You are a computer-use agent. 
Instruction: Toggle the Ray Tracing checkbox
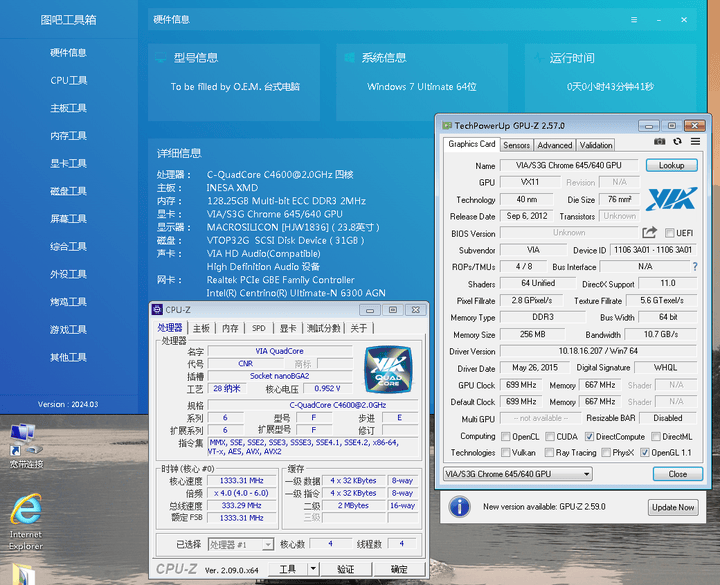coord(549,452)
